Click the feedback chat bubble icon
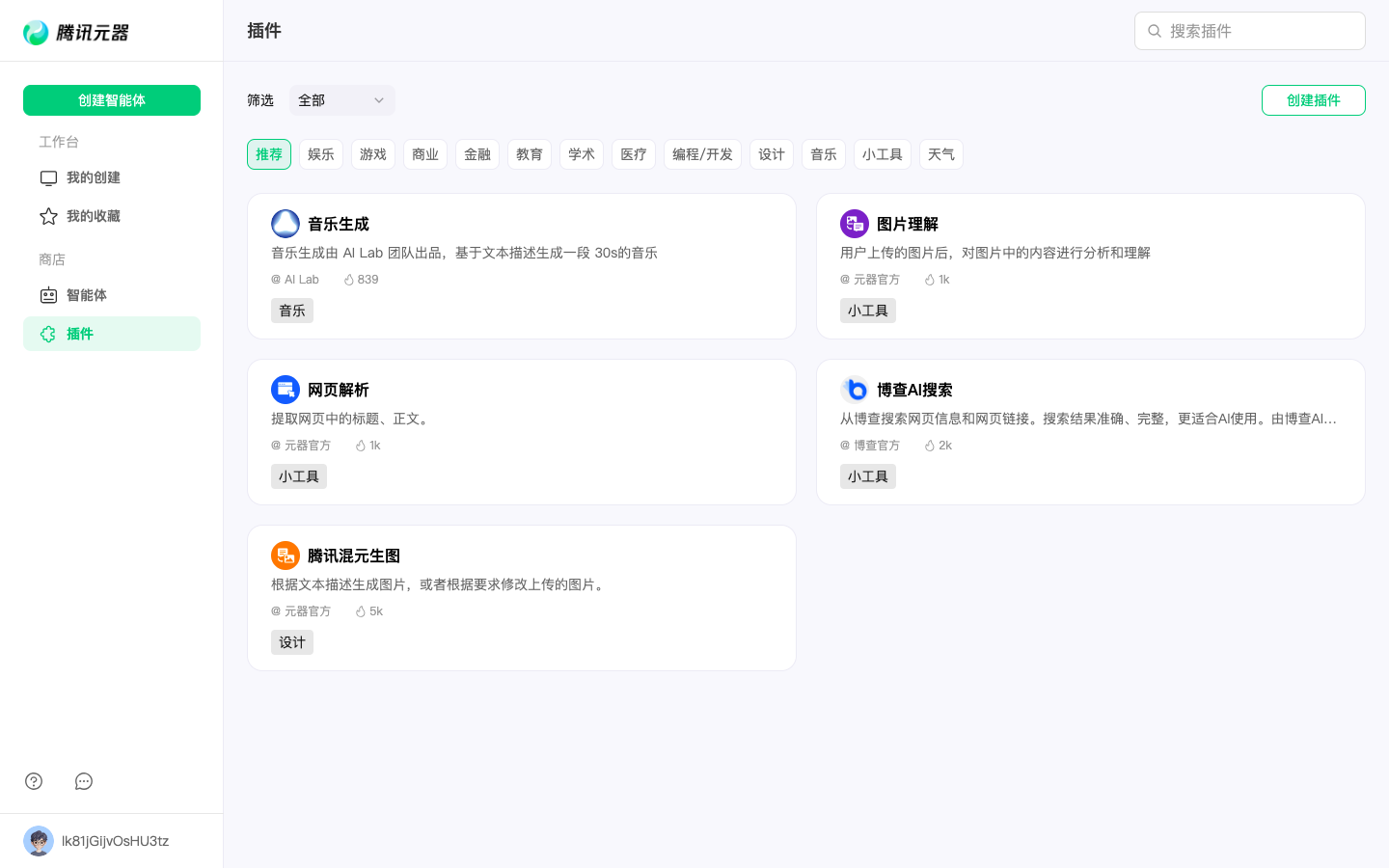The image size is (1389, 868). coord(83,781)
